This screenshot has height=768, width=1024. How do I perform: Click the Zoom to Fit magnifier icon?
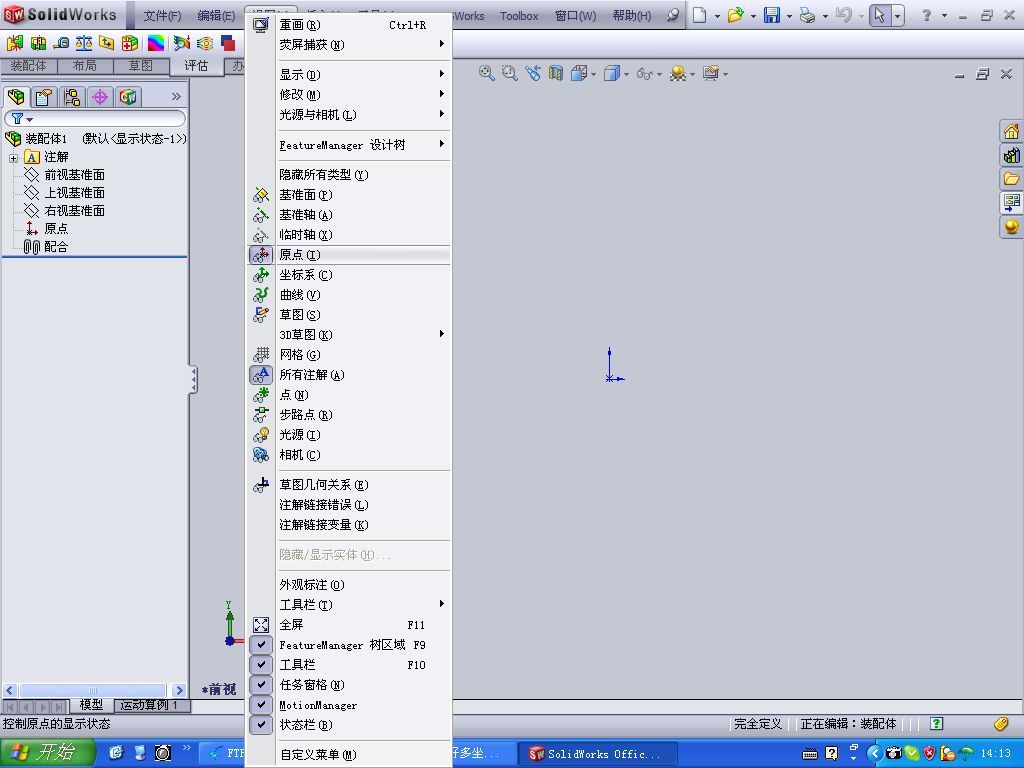click(486, 73)
